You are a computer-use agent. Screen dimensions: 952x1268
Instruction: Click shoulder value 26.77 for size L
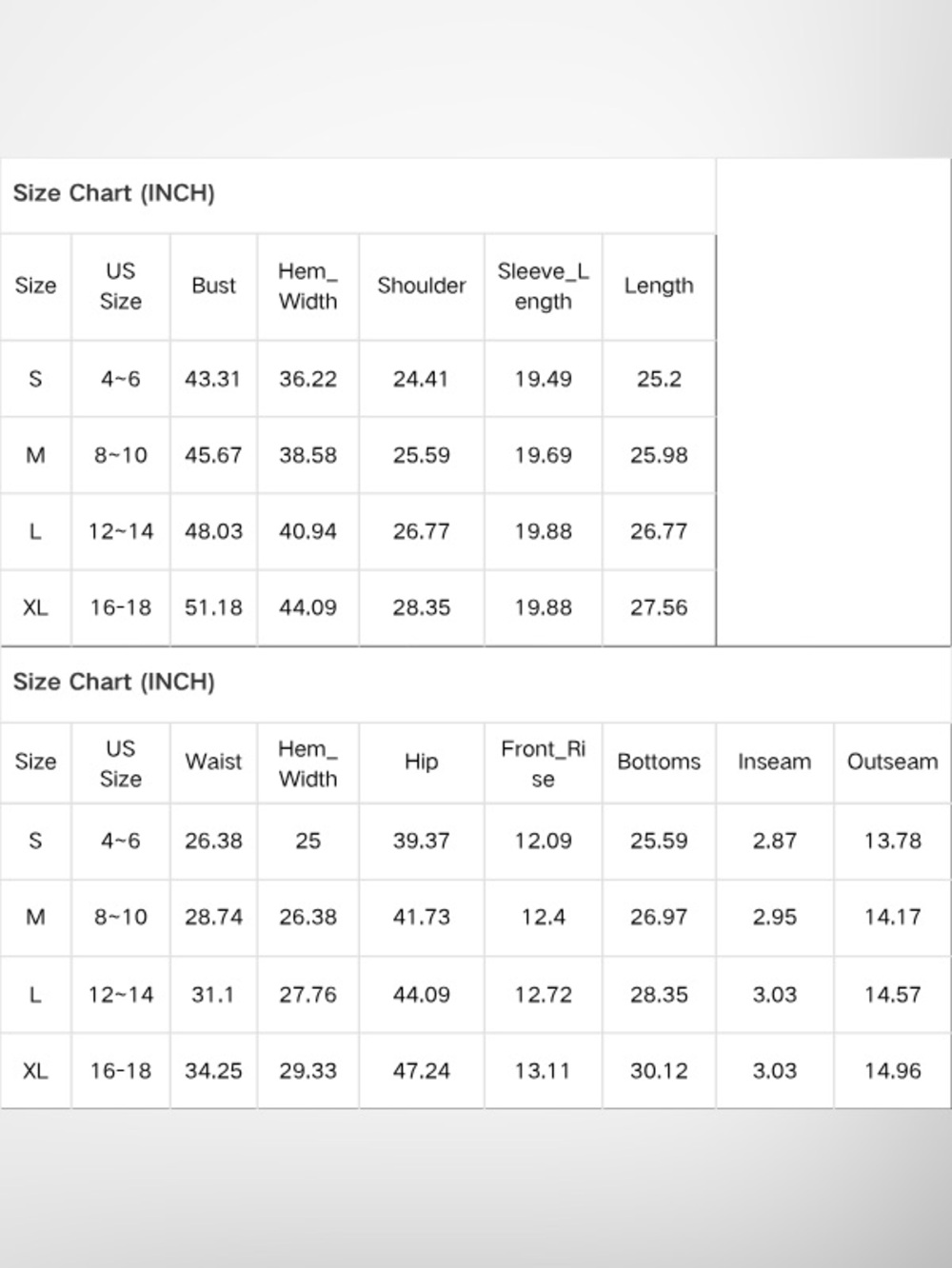(421, 531)
